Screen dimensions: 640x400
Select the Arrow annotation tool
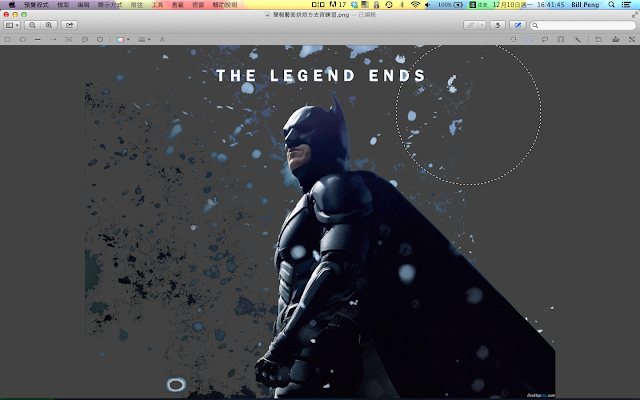[x=53, y=40]
